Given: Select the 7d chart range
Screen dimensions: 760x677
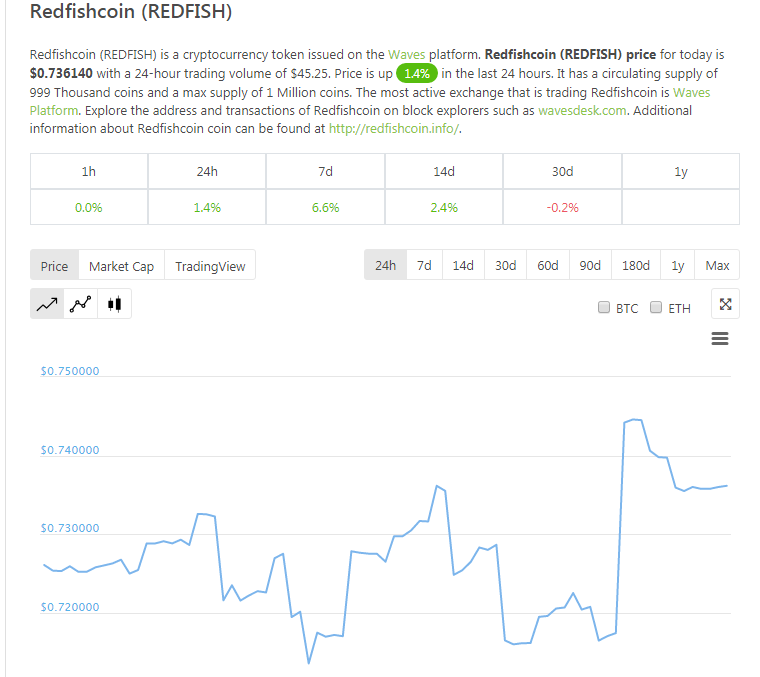Looking at the screenshot, I should tap(424, 265).
